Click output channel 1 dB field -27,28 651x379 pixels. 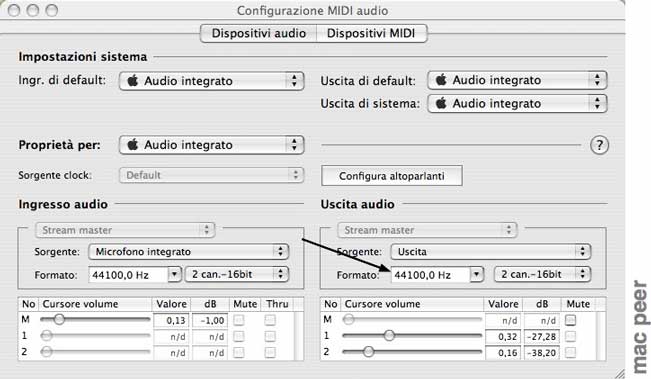pos(542,337)
